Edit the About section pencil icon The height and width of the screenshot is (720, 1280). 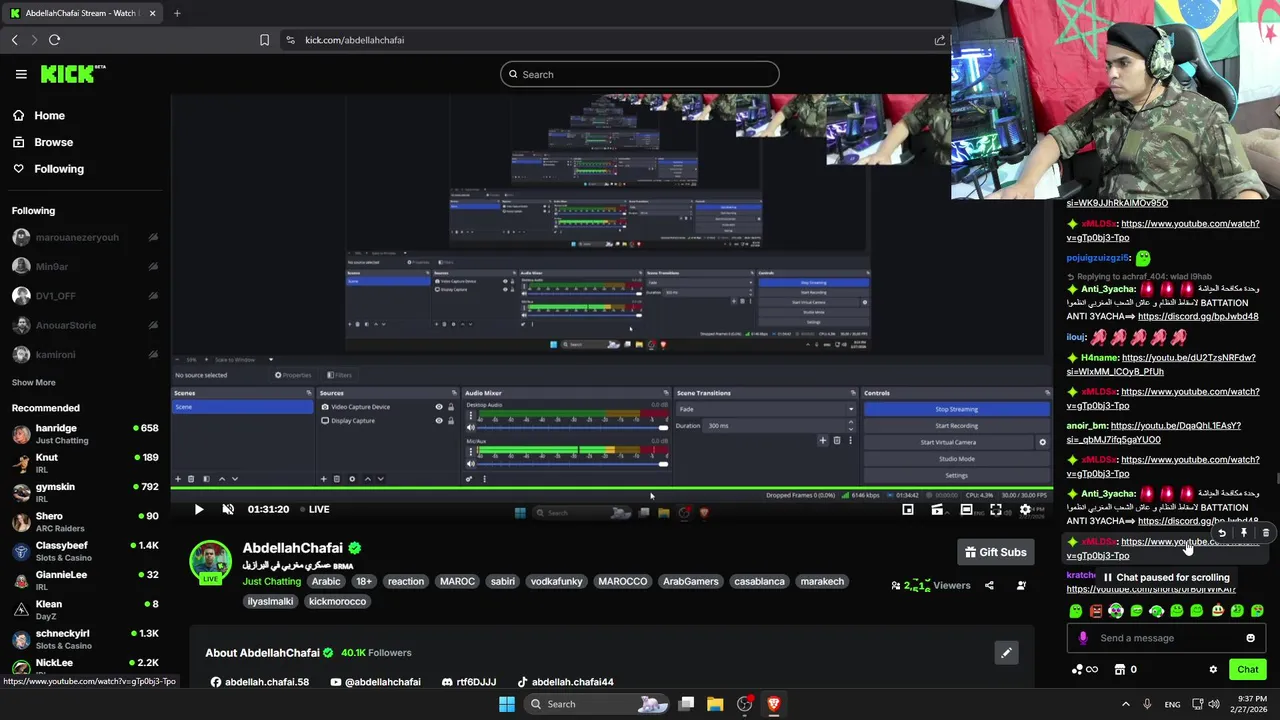pyautogui.click(x=1006, y=653)
